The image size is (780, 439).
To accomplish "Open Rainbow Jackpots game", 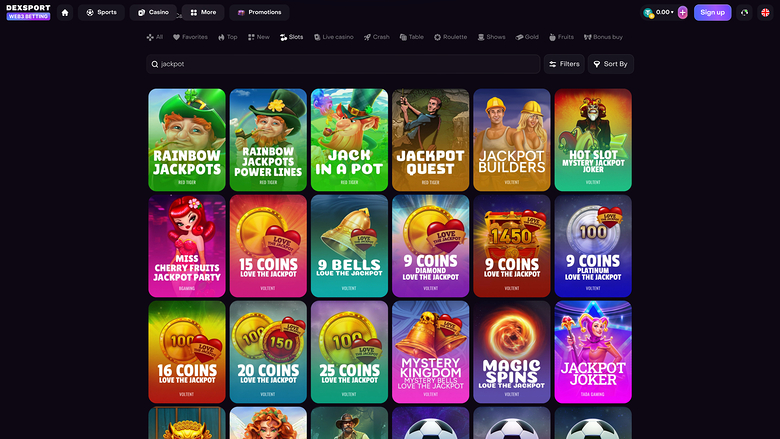I will pyautogui.click(x=187, y=140).
